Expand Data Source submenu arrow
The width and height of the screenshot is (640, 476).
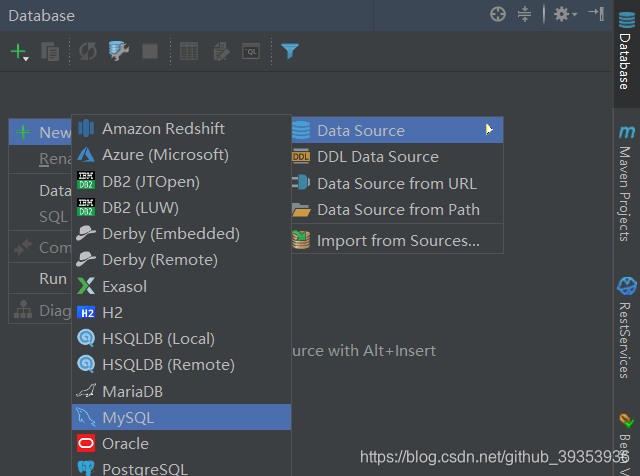point(488,130)
